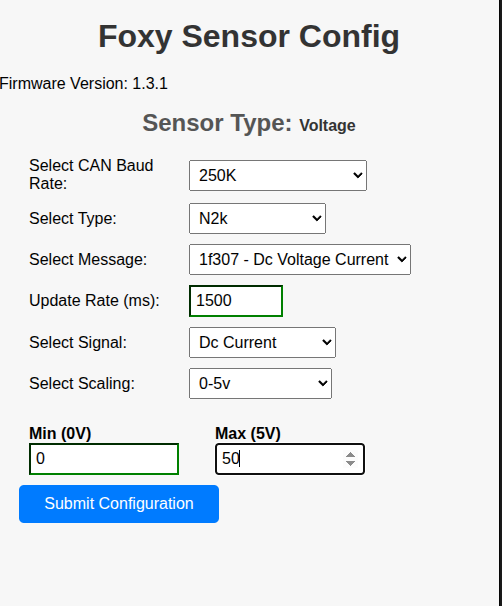Expand the Select Signal dropdown showing Dc Current

tap(262, 342)
